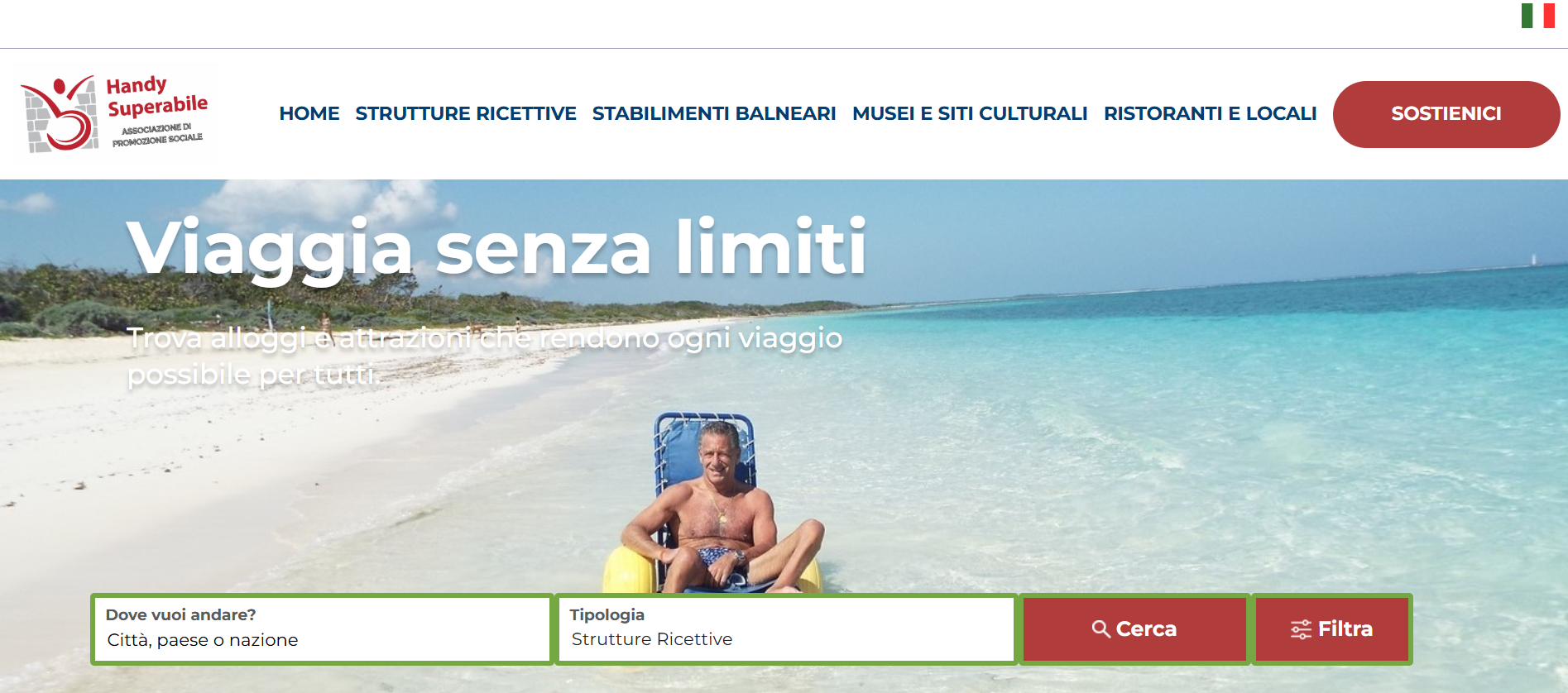Screen dimensions: 1568x693
Task: Navigate to MUSEI E SITI CULTURALI
Action: 970,113
